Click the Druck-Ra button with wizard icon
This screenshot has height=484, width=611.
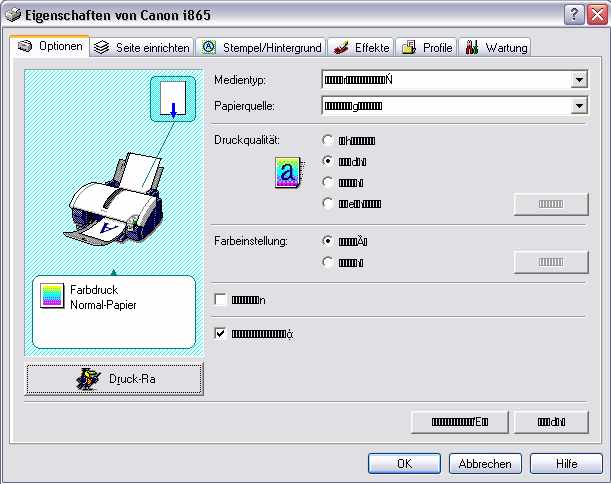[x=114, y=379]
